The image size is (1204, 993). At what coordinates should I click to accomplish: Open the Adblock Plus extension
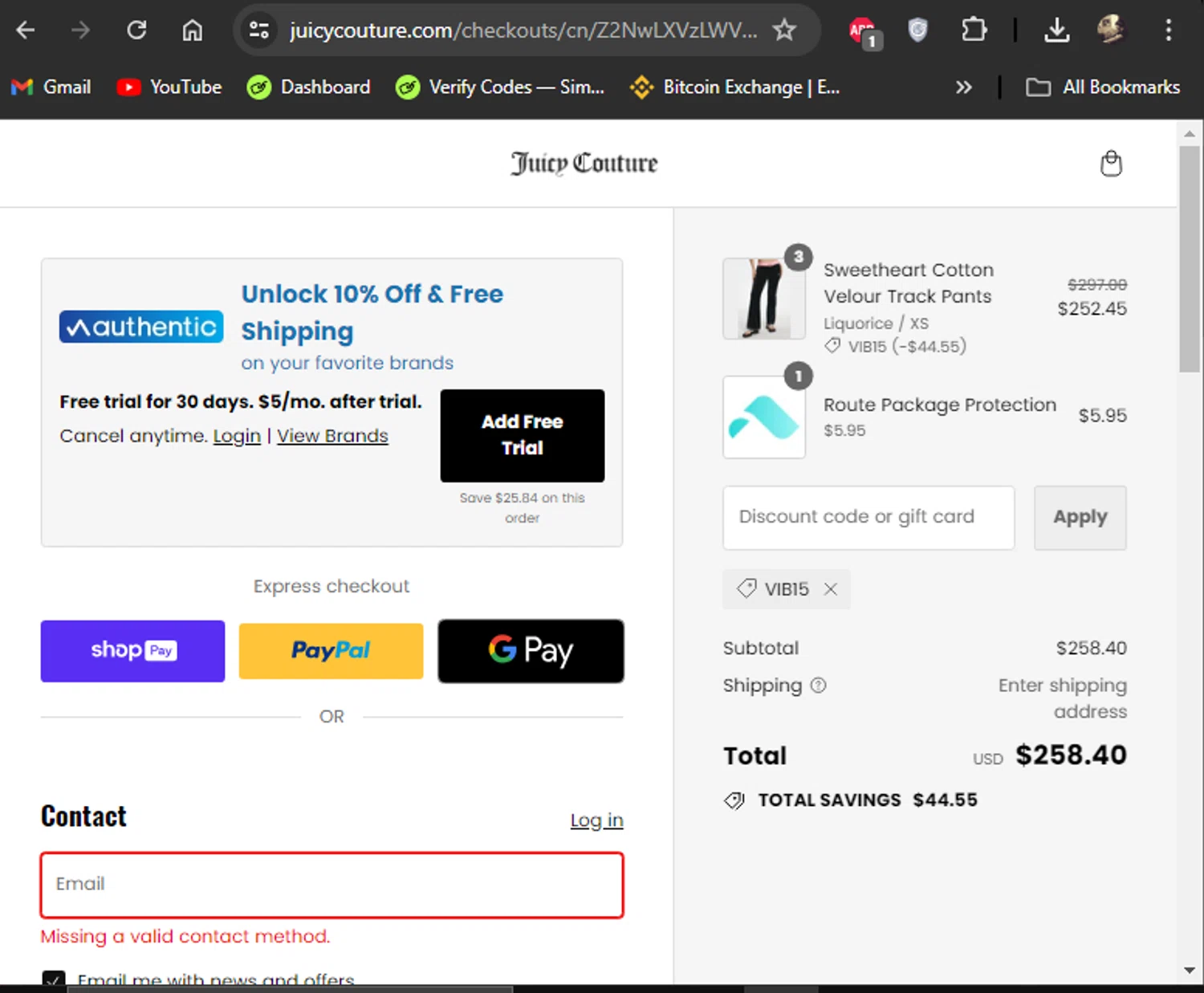coord(864,32)
